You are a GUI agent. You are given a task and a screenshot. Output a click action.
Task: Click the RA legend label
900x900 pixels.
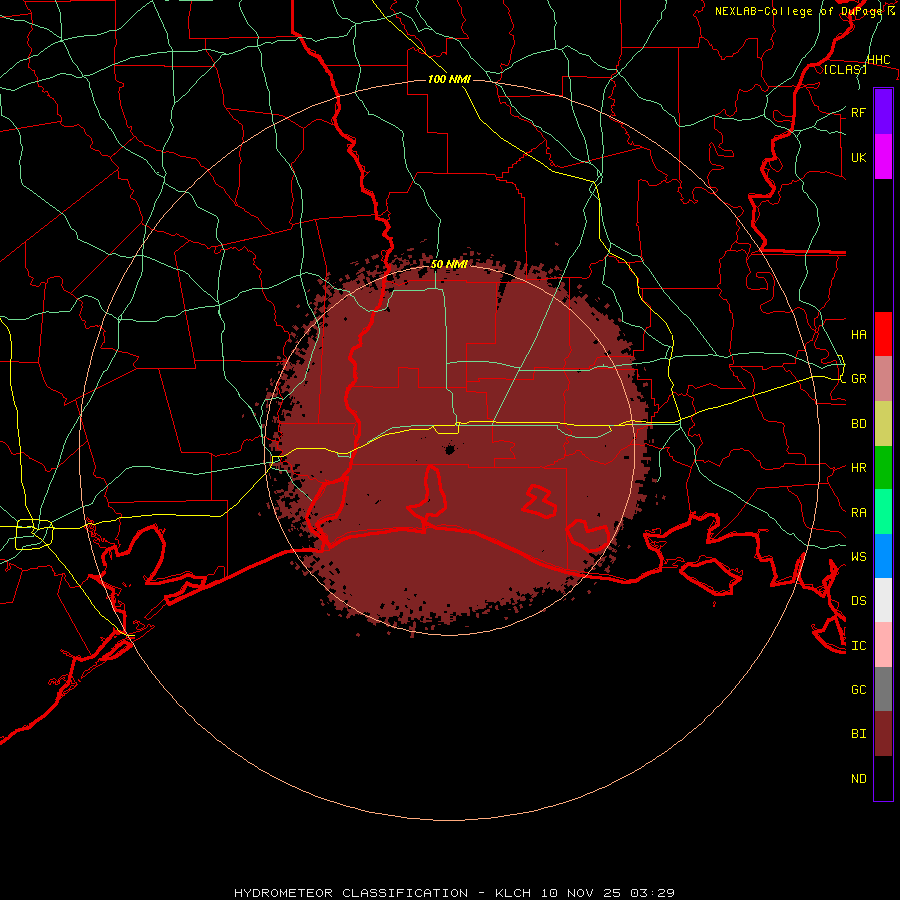(x=858, y=513)
